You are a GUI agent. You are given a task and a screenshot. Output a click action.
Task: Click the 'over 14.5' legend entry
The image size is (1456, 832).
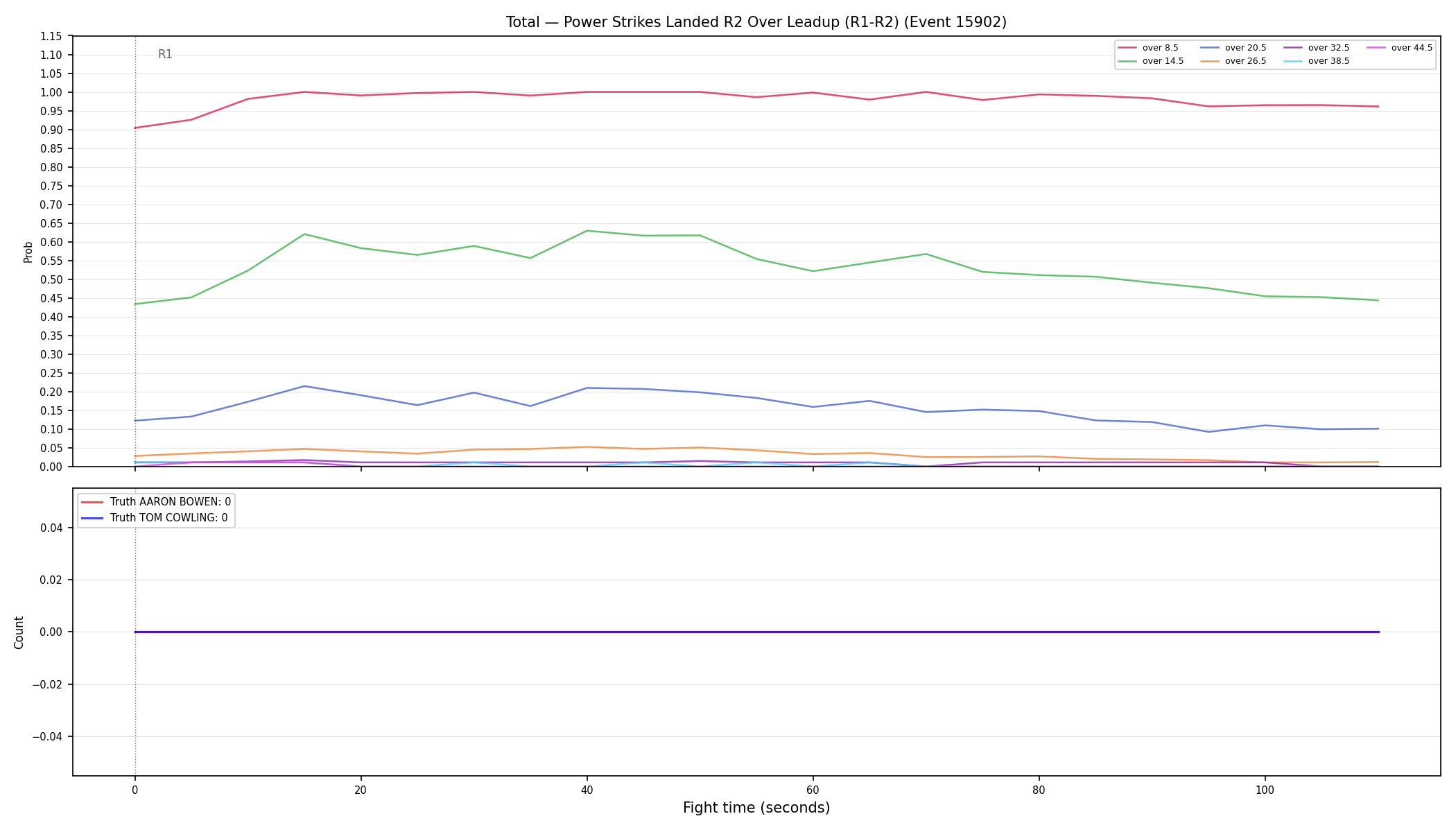click(x=1151, y=61)
